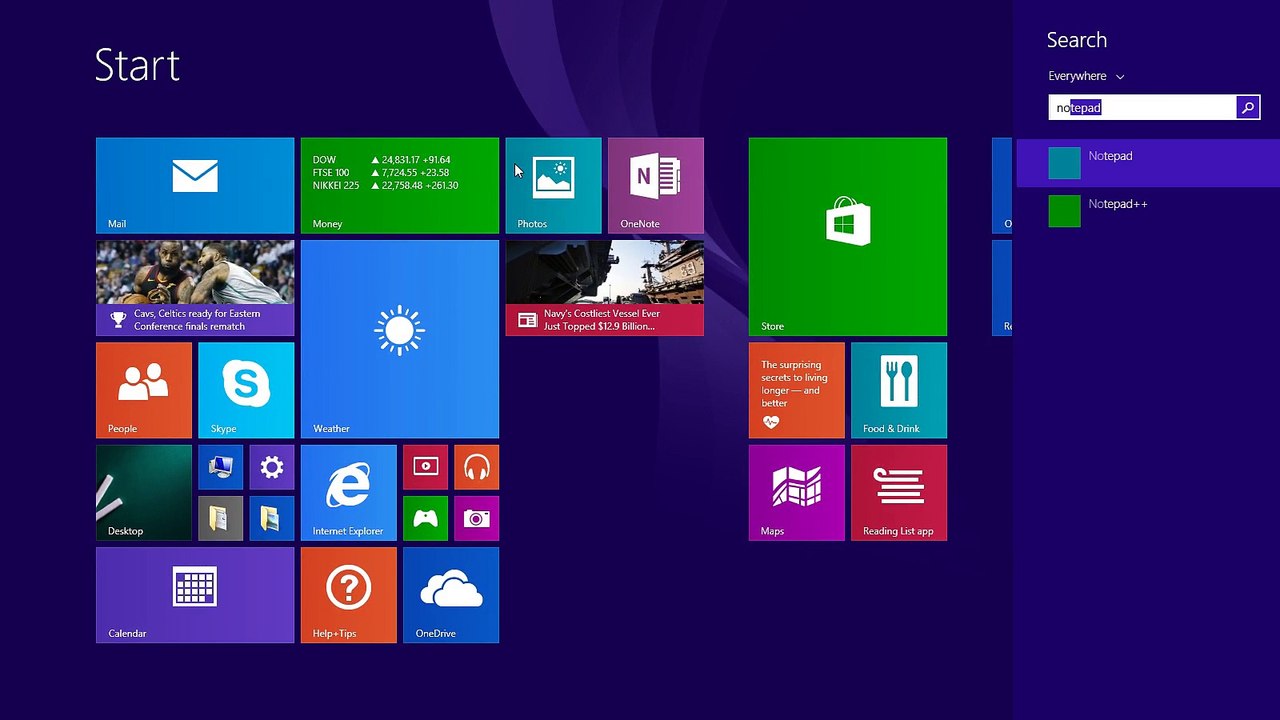This screenshot has width=1280, height=720.
Task: Open the OneNote tile
Action: click(656, 185)
